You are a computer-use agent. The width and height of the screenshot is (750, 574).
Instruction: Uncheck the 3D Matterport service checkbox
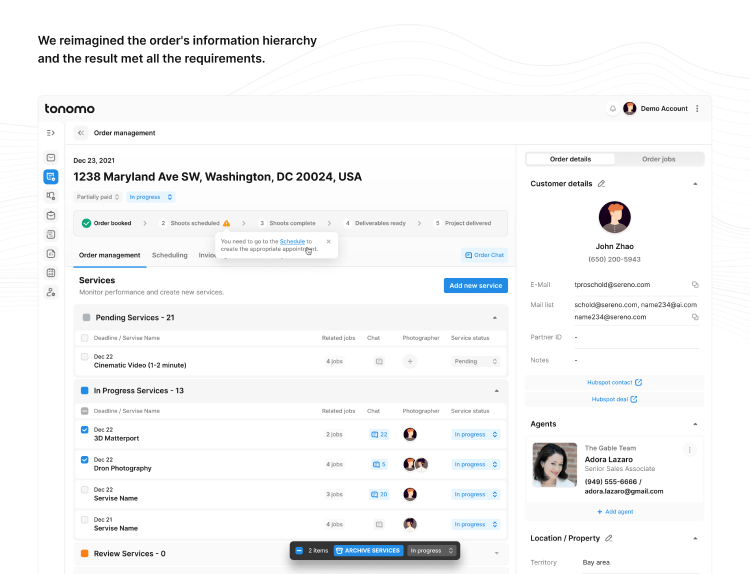[85, 431]
